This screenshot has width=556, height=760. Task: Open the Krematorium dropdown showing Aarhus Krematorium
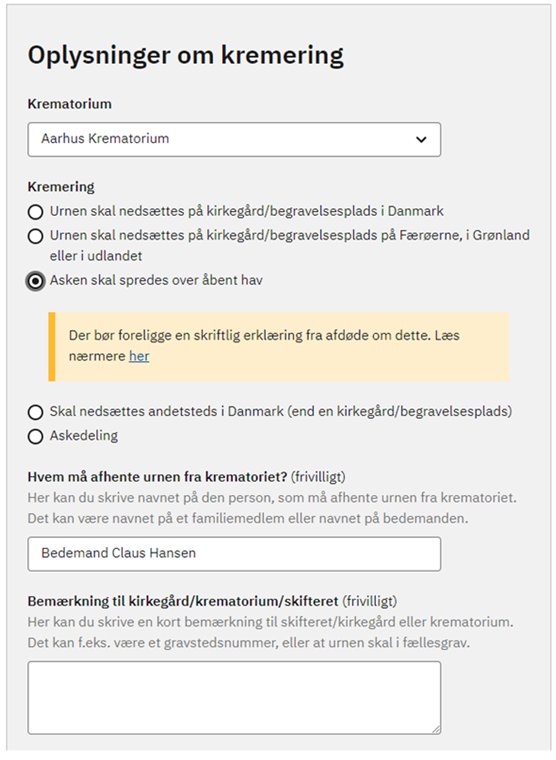pos(234,140)
